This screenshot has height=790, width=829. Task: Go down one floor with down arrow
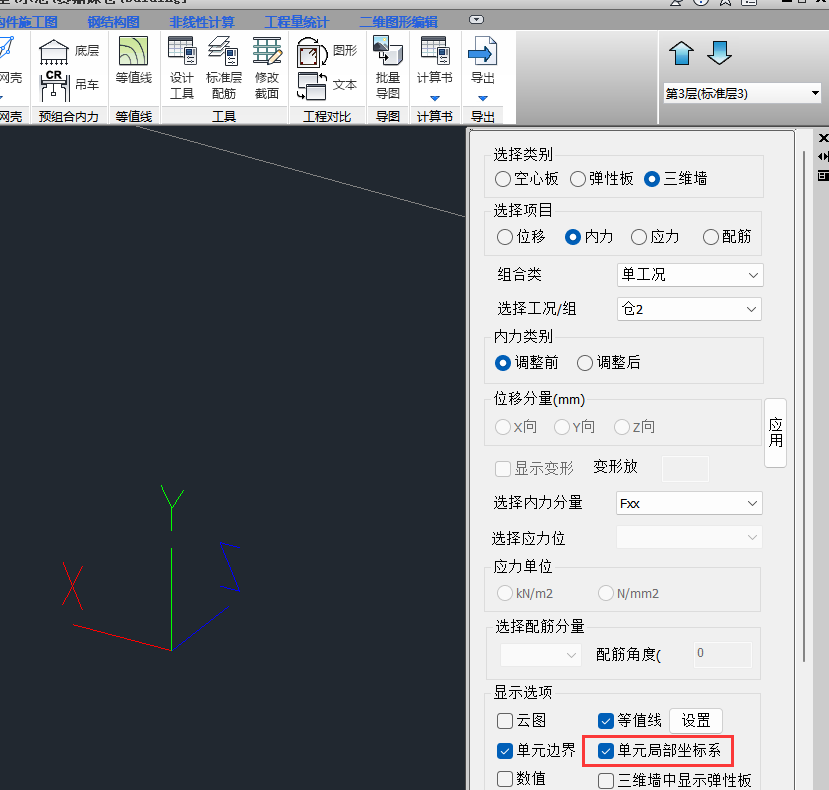pyautogui.click(x=719, y=53)
